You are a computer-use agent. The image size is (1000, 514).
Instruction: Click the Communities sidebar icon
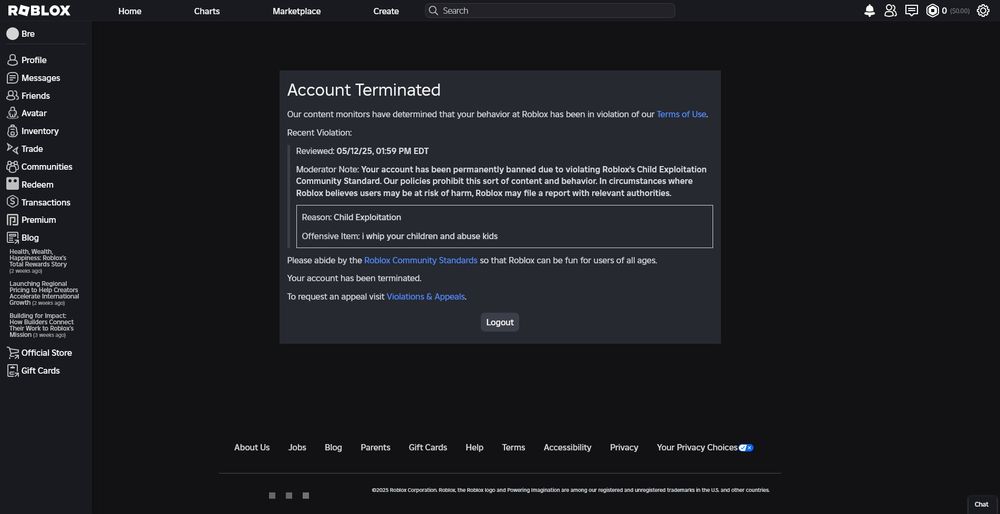pyautogui.click(x=12, y=166)
